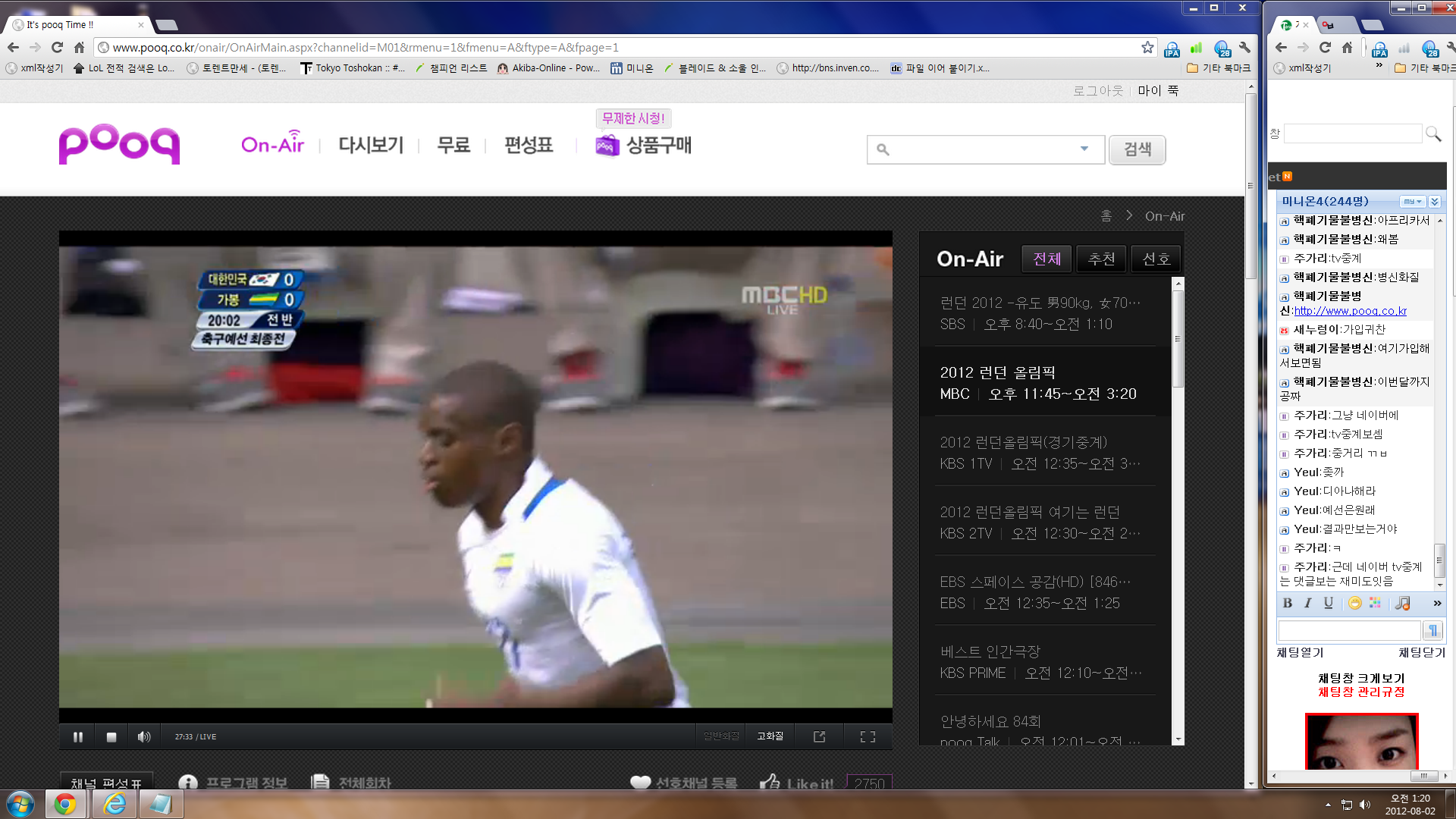Expand more chat toolbar options chevron

click(x=1437, y=603)
